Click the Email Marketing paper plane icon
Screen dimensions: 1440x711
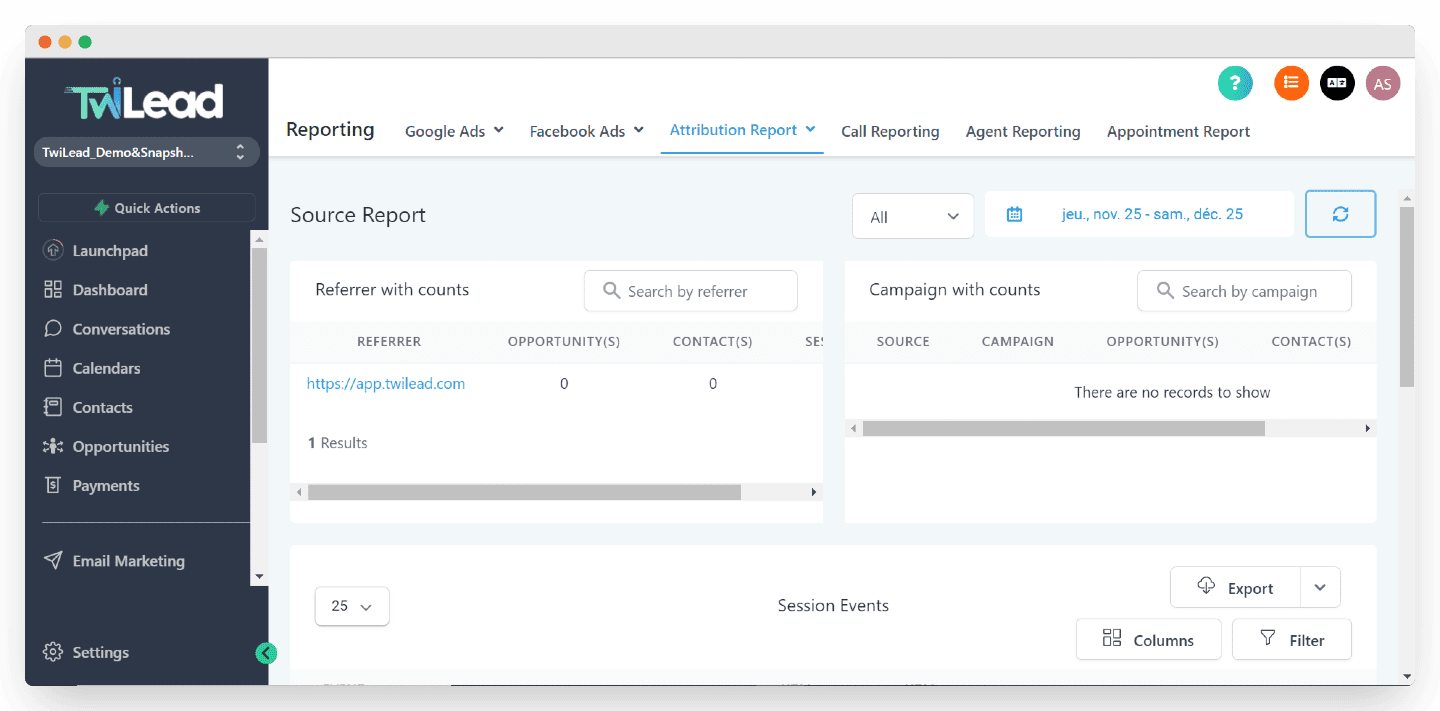(53, 560)
